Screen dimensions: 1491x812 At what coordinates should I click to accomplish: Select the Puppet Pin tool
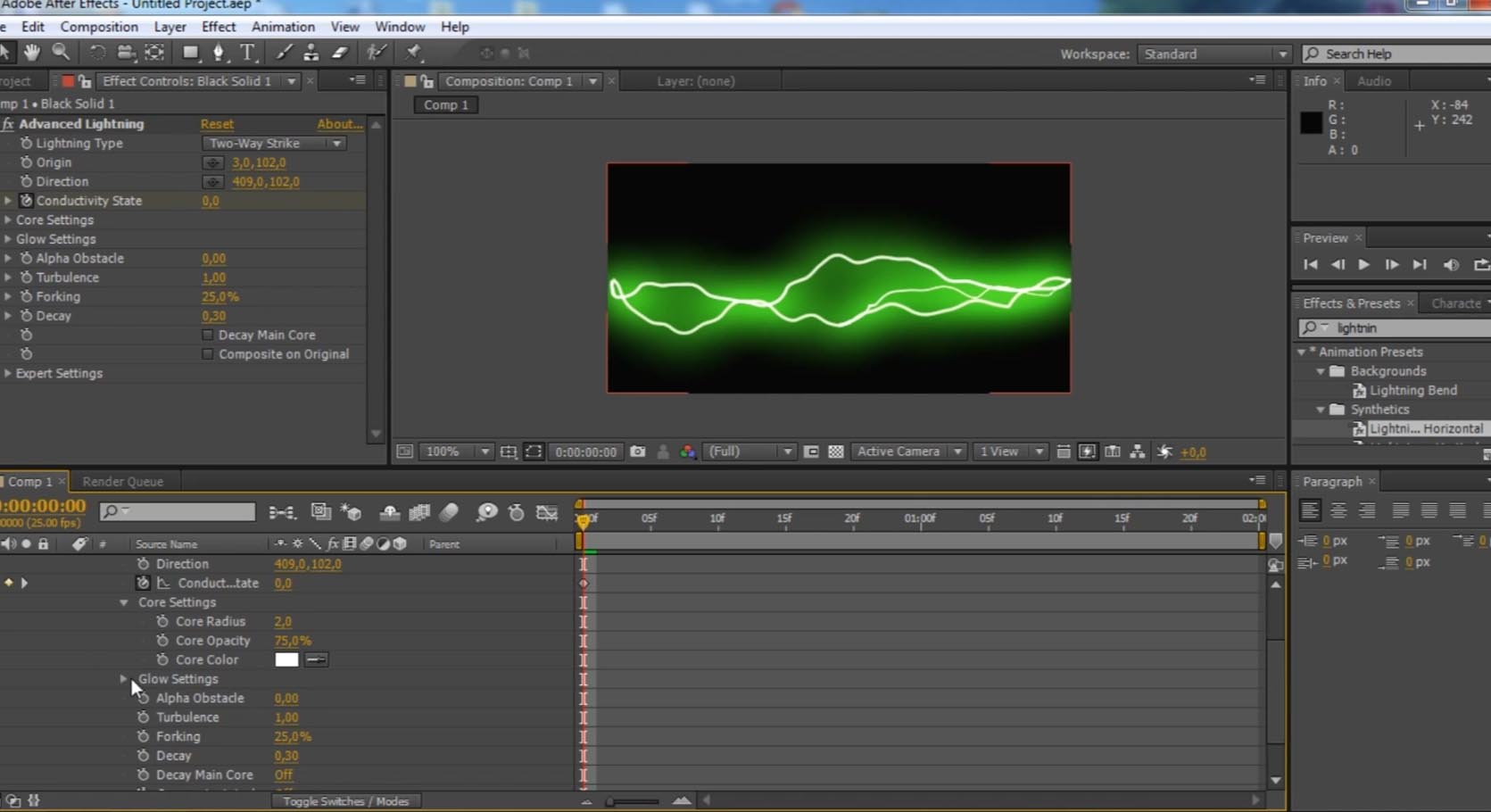point(413,53)
